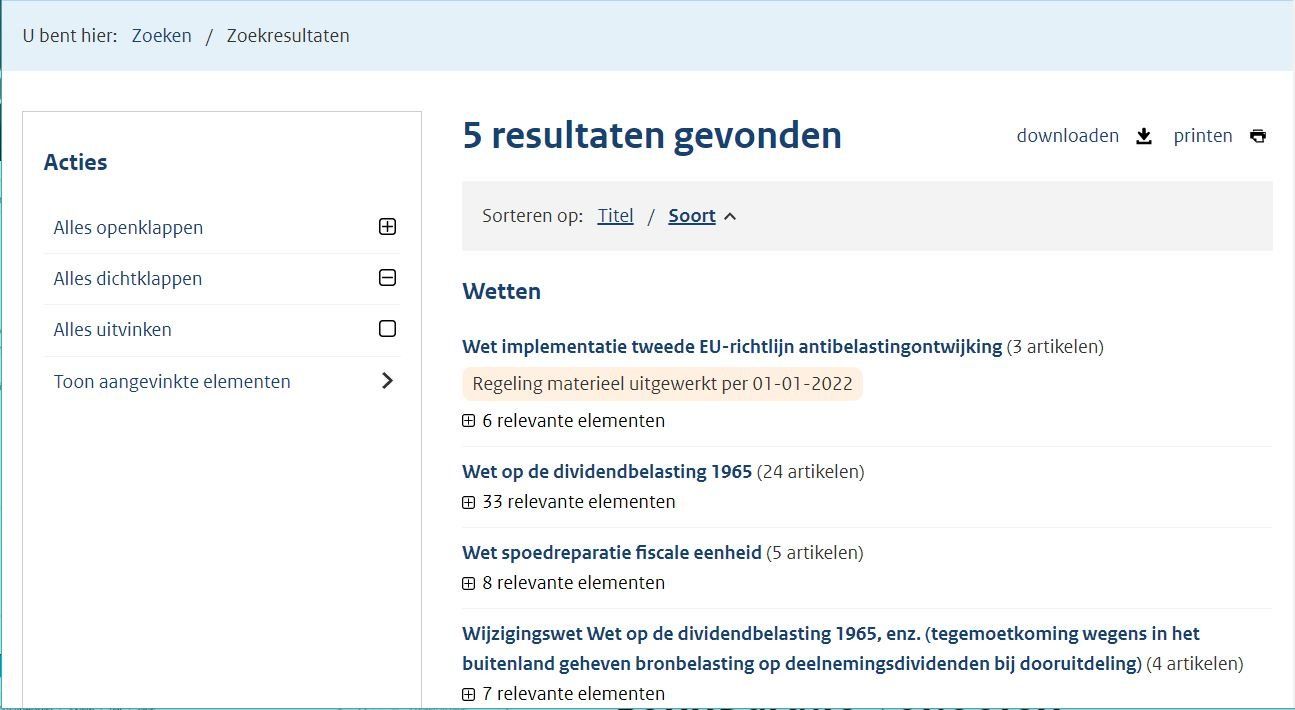Open Wijzigingswet Wet op de dividendbelasting 1965
The image size is (1295, 710).
pos(831,649)
